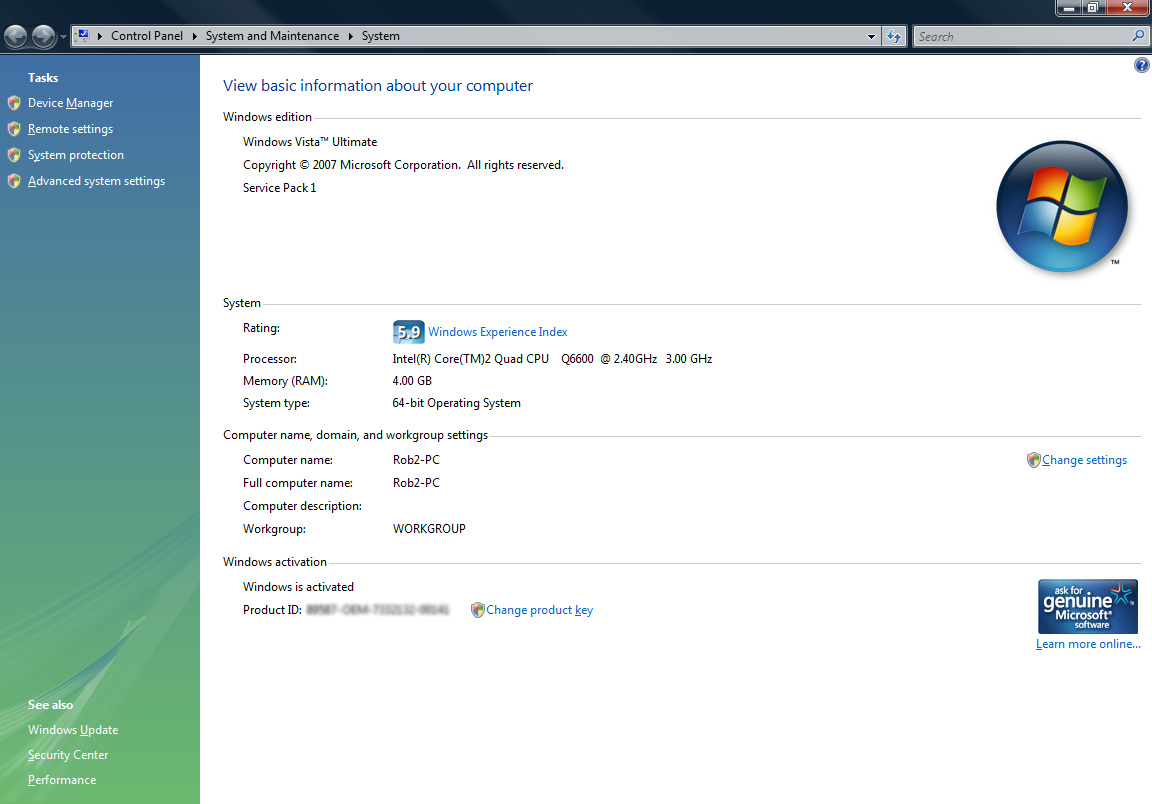Restore down the System window
Image resolution: width=1152 pixels, height=804 pixels.
1092,7
